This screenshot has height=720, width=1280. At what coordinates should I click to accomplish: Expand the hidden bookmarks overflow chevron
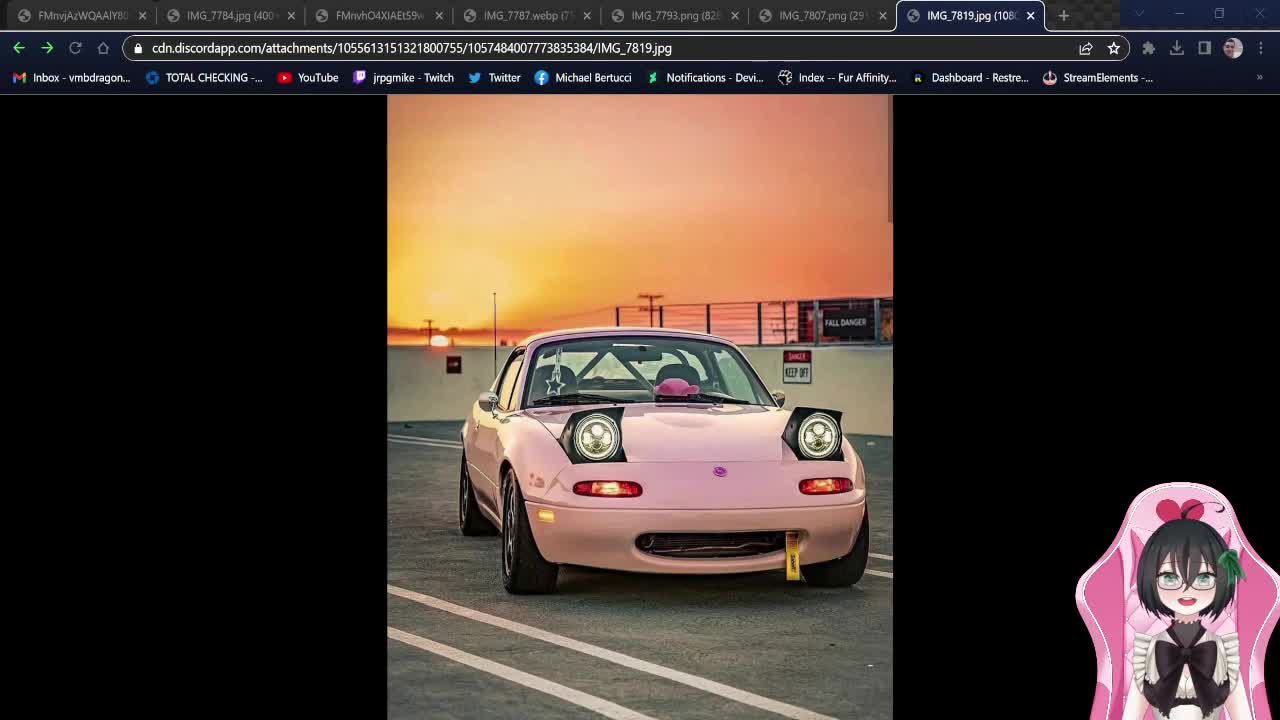[x=1259, y=78]
